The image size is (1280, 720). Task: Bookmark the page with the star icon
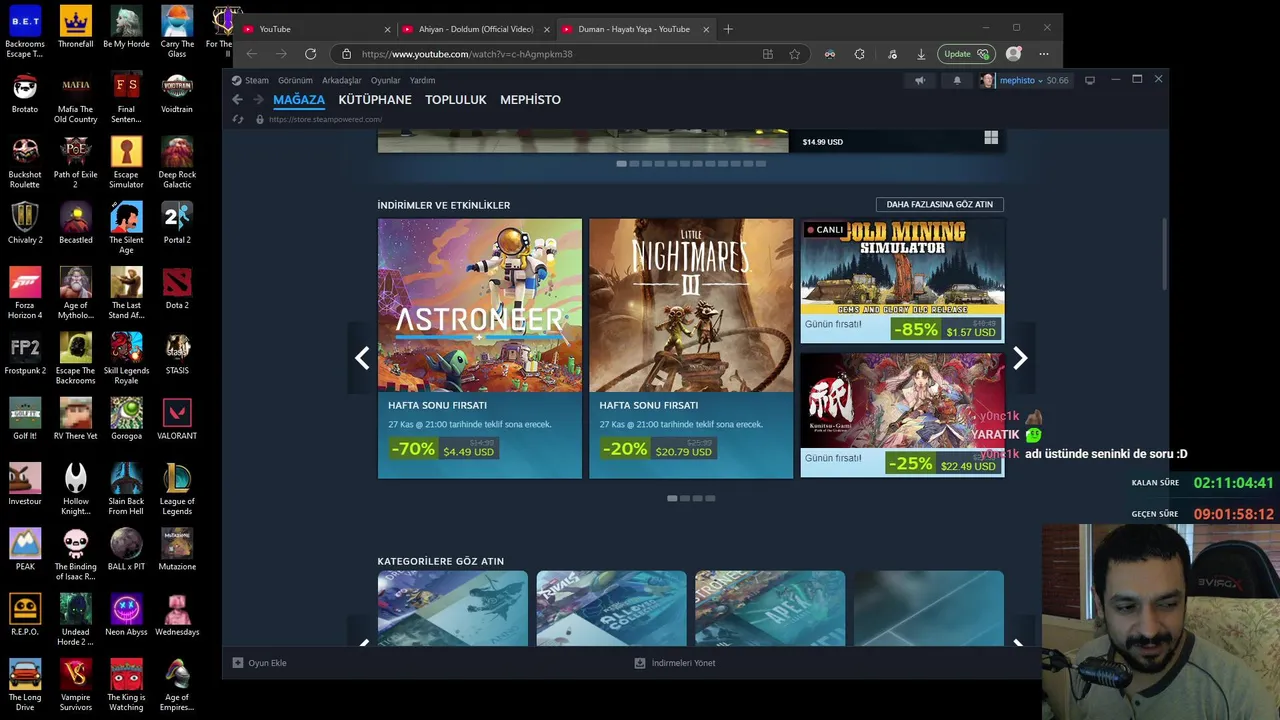(x=795, y=54)
